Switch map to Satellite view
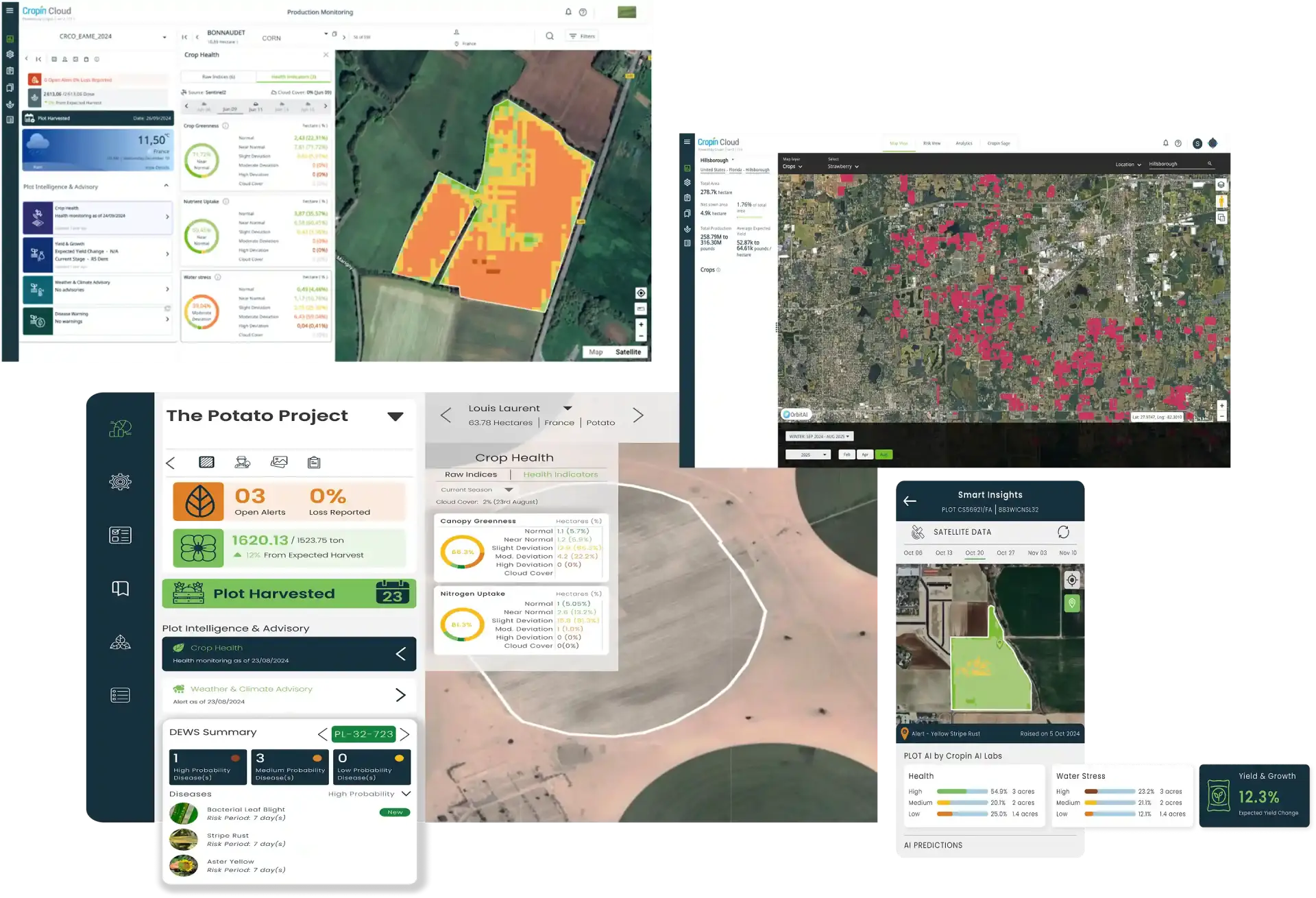This screenshot has height=898, width=1316. [628, 352]
